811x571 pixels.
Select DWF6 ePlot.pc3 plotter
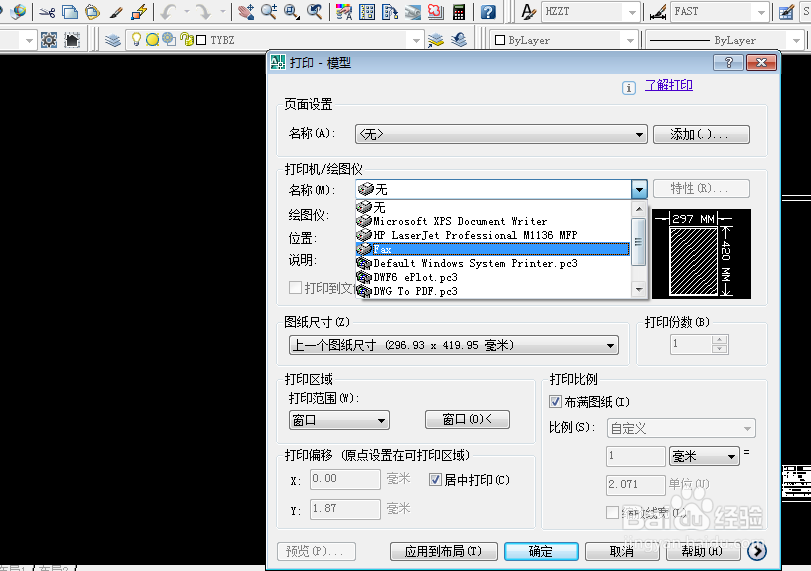(x=493, y=277)
